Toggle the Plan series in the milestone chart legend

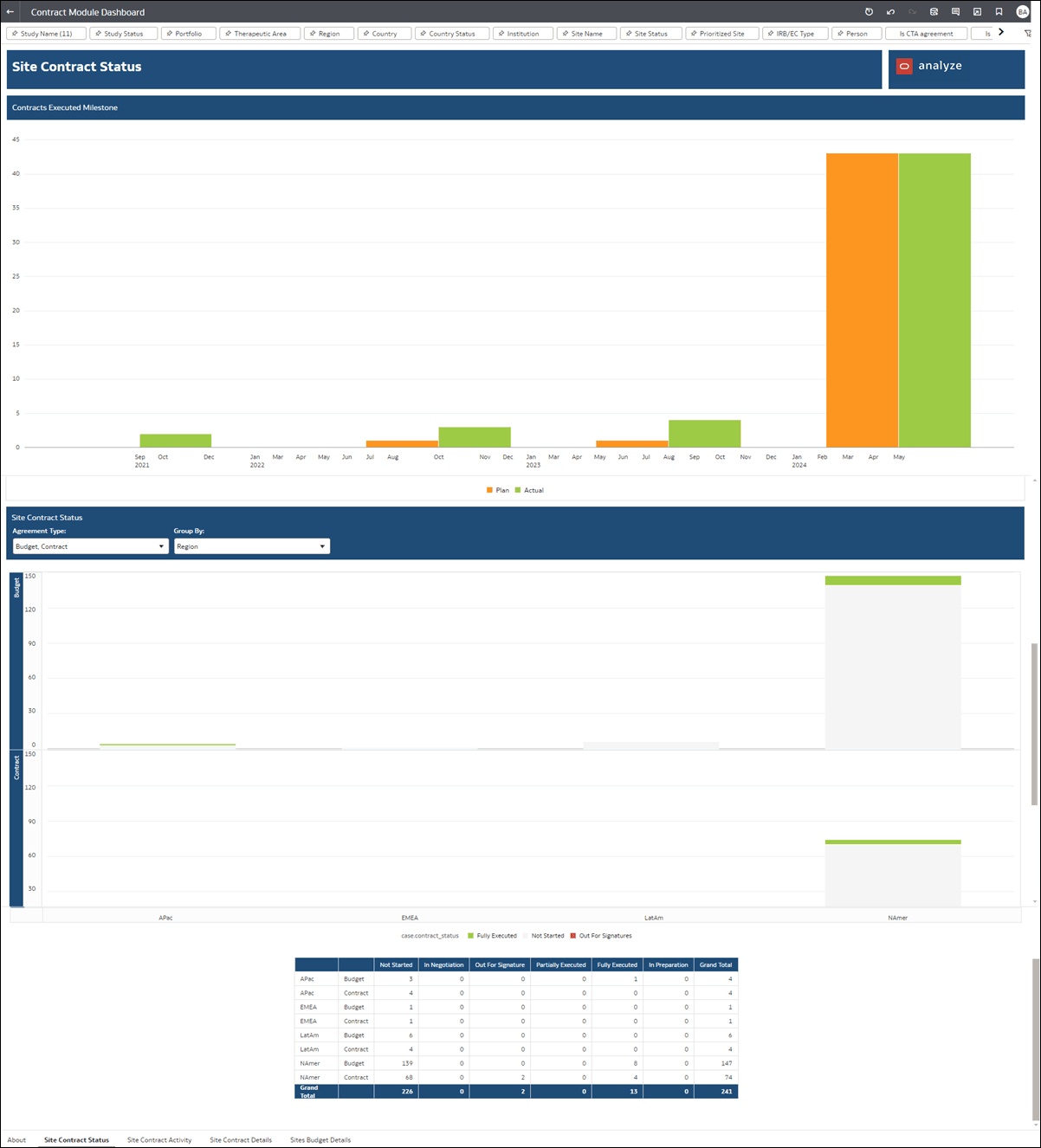tap(498, 490)
